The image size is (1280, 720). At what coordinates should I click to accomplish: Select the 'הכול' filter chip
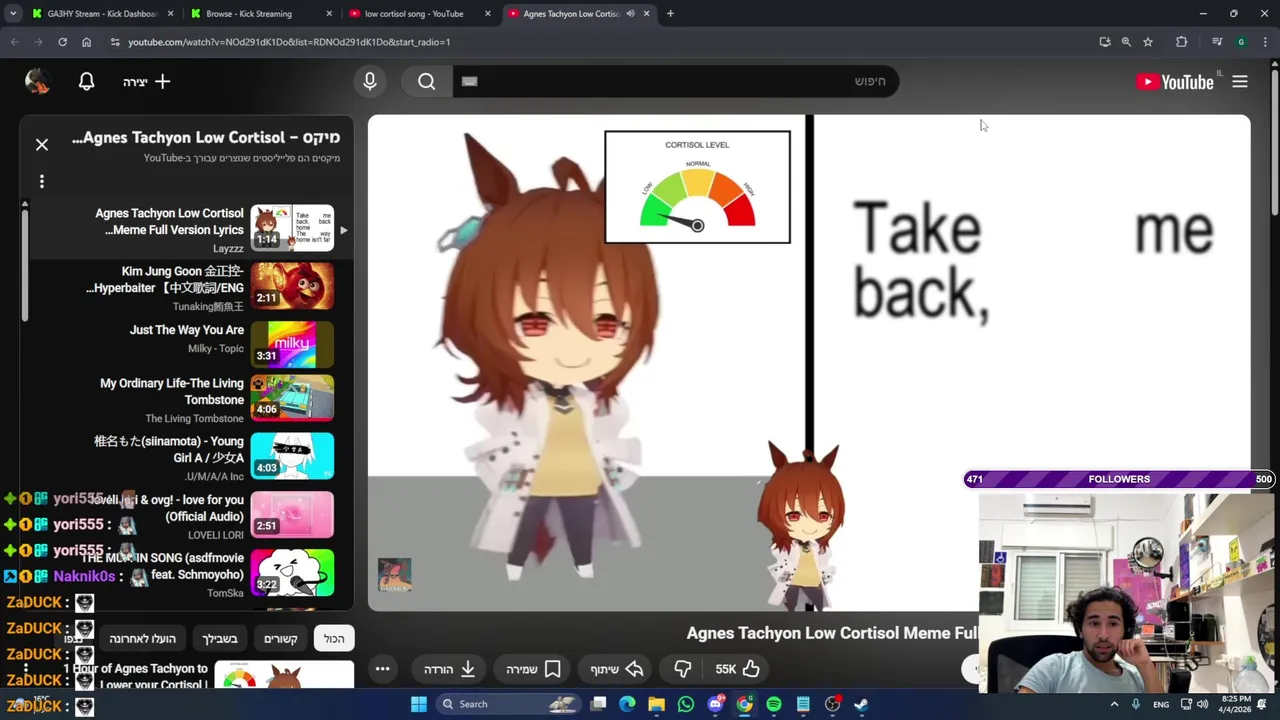click(334, 638)
